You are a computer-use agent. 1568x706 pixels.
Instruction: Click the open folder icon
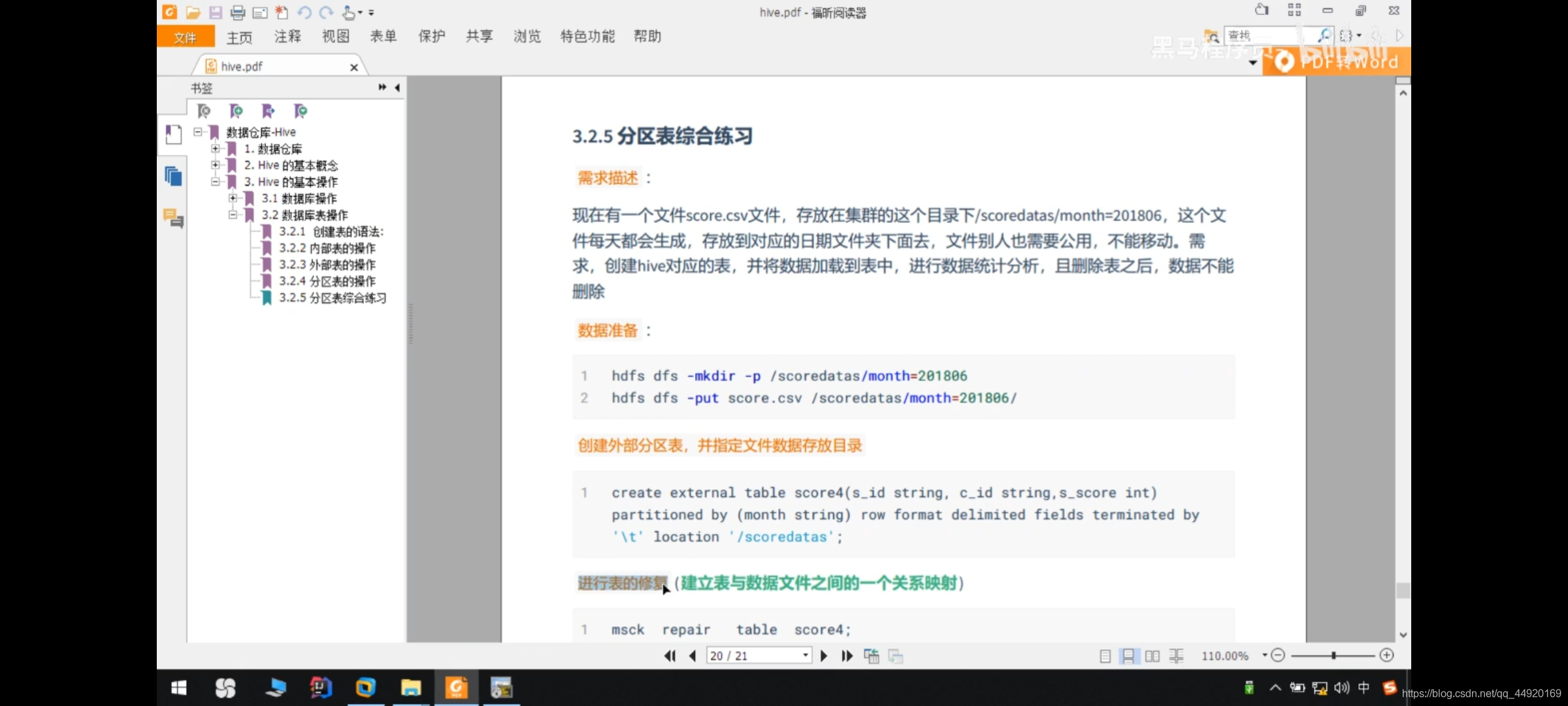pyautogui.click(x=193, y=12)
